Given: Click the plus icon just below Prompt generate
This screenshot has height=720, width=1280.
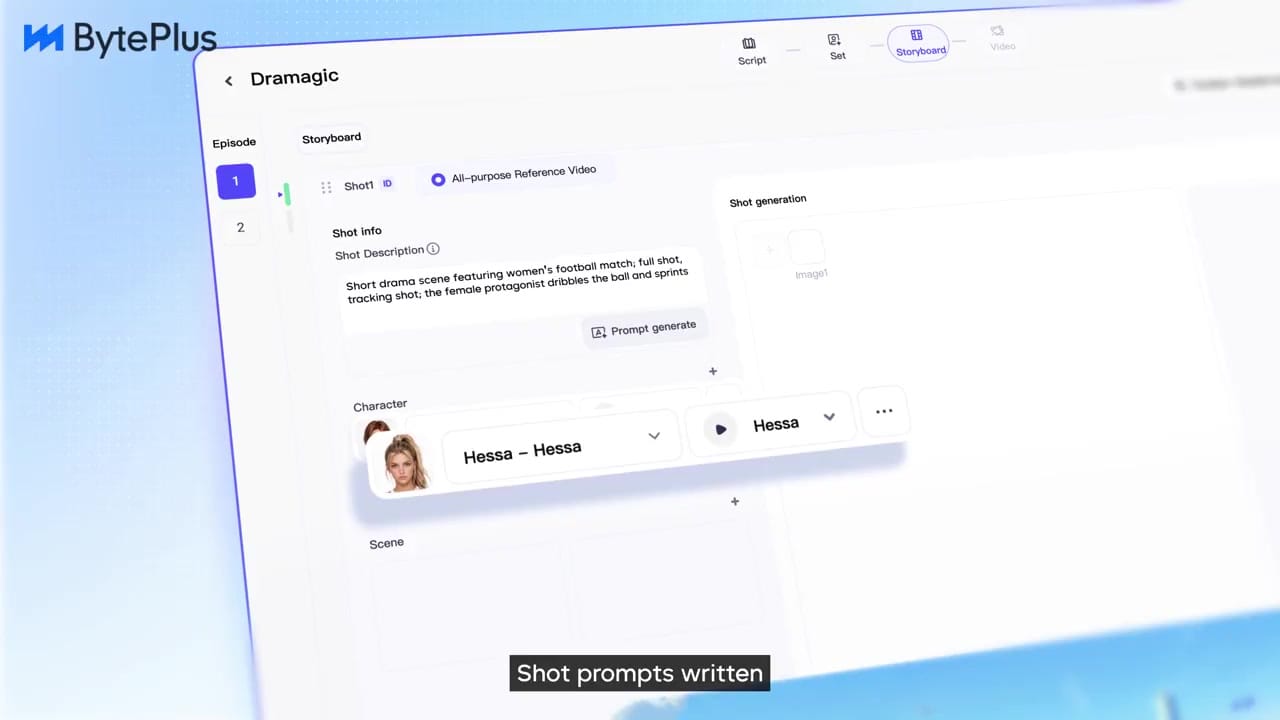Looking at the screenshot, I should coord(713,371).
